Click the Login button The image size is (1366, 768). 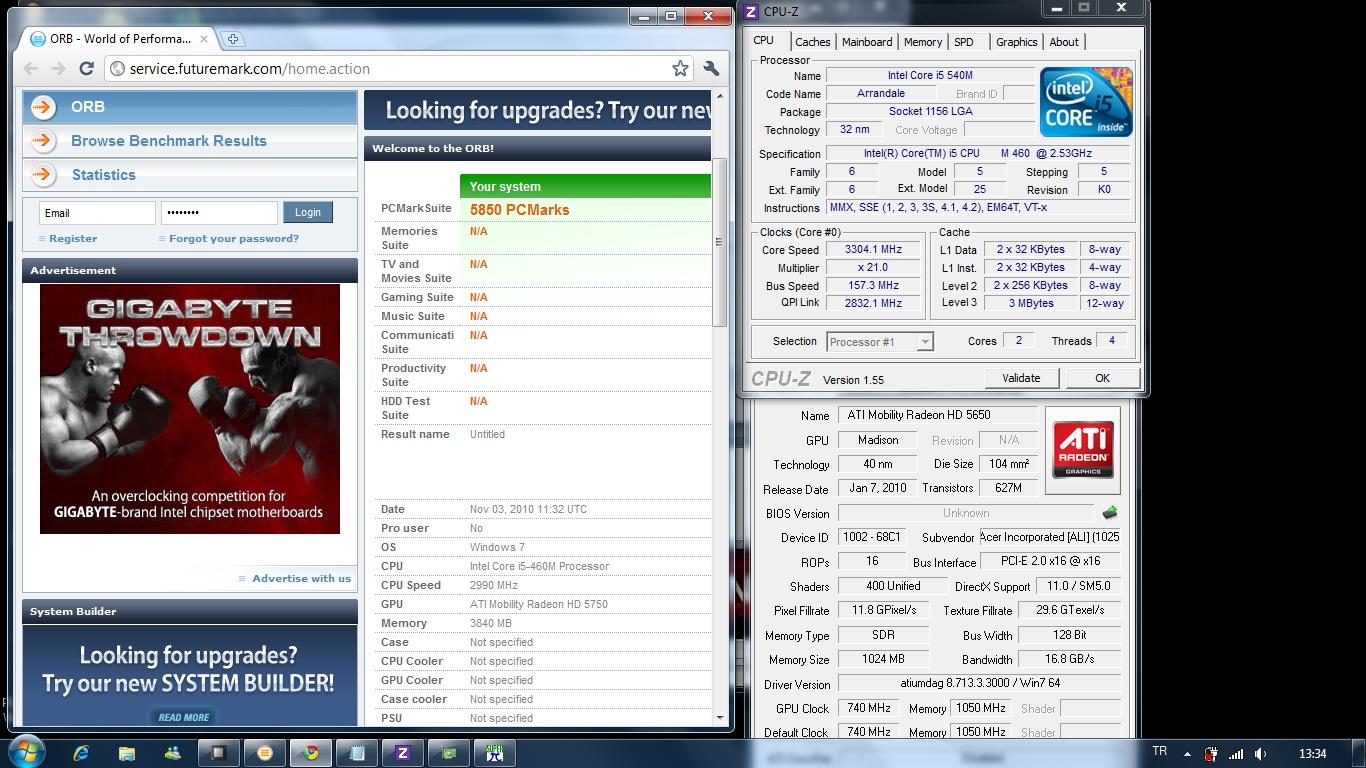click(308, 212)
